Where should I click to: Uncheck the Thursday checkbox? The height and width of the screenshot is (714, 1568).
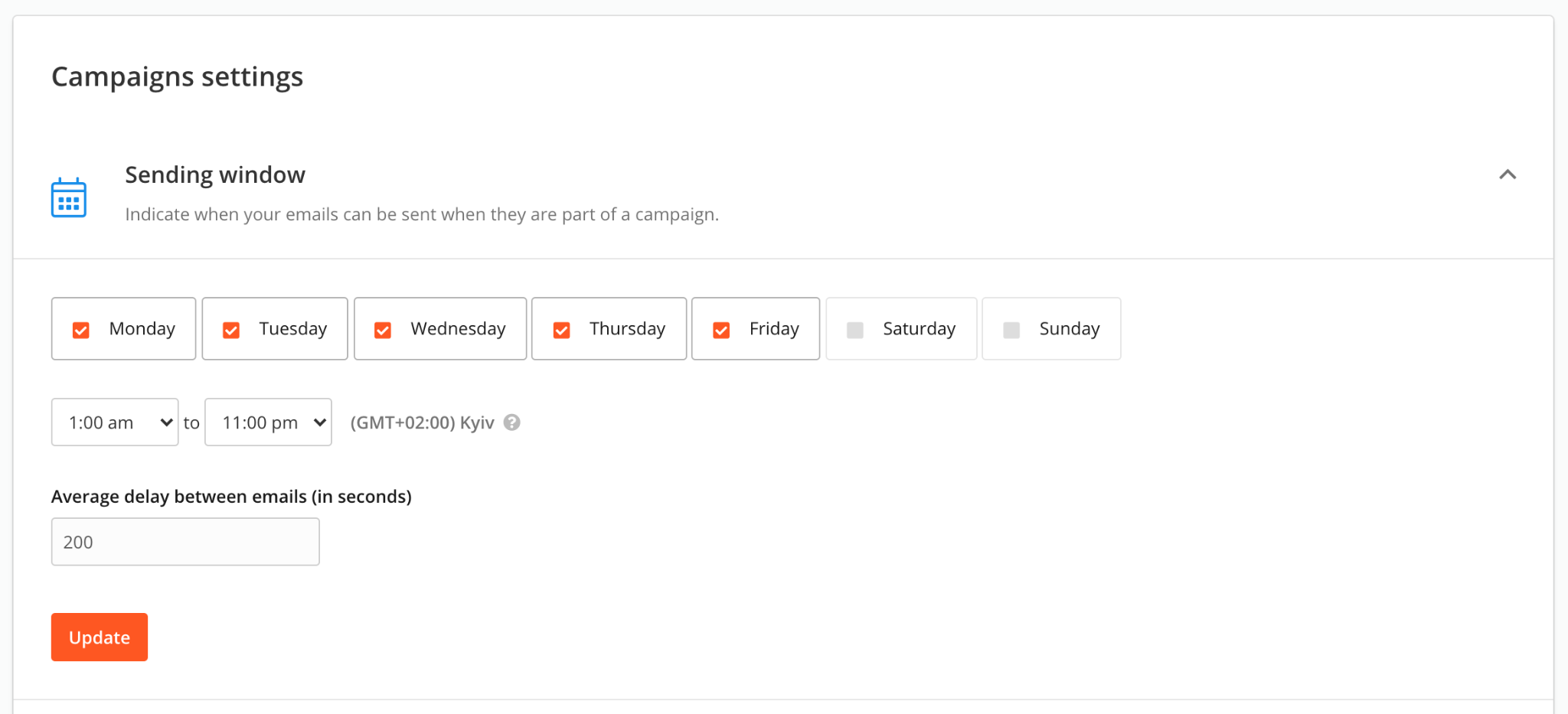coord(562,330)
